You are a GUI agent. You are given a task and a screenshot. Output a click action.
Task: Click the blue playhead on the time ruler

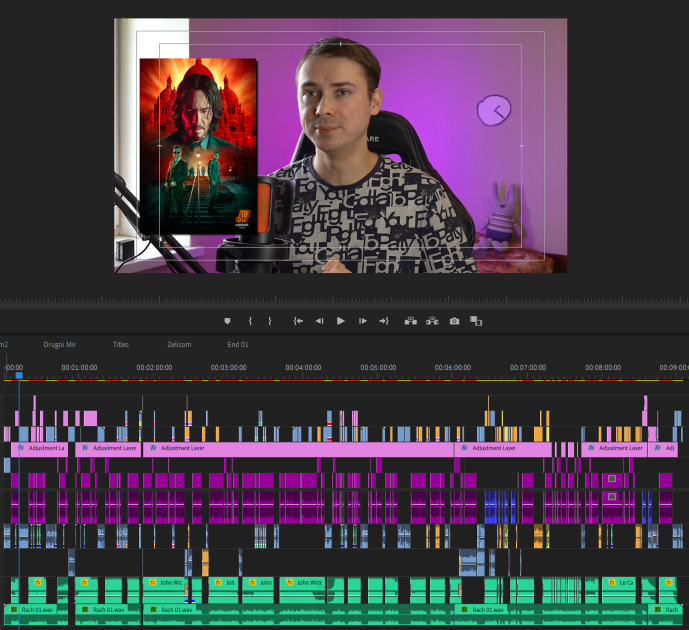[18, 374]
